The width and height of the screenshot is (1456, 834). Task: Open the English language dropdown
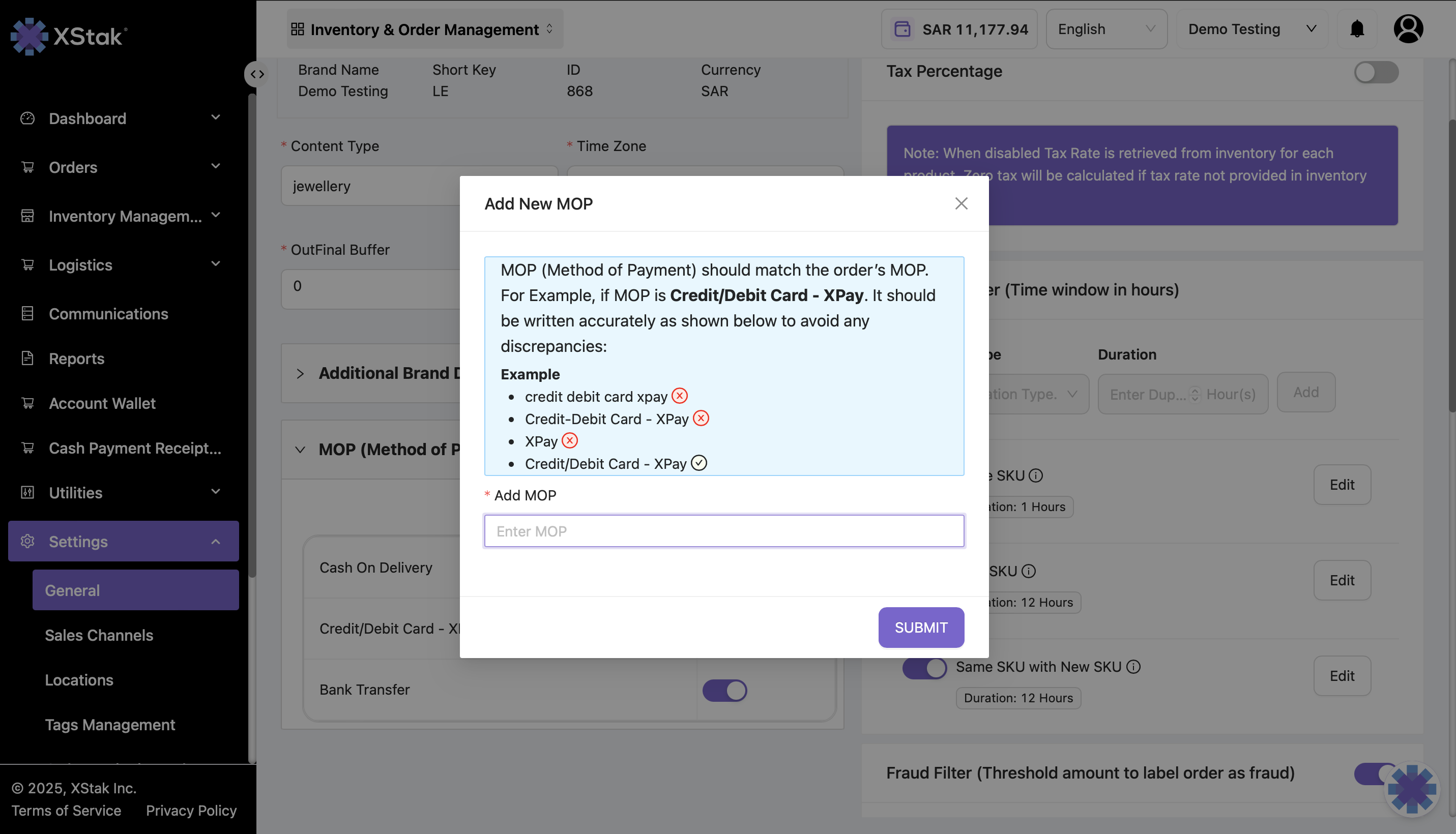(1106, 28)
